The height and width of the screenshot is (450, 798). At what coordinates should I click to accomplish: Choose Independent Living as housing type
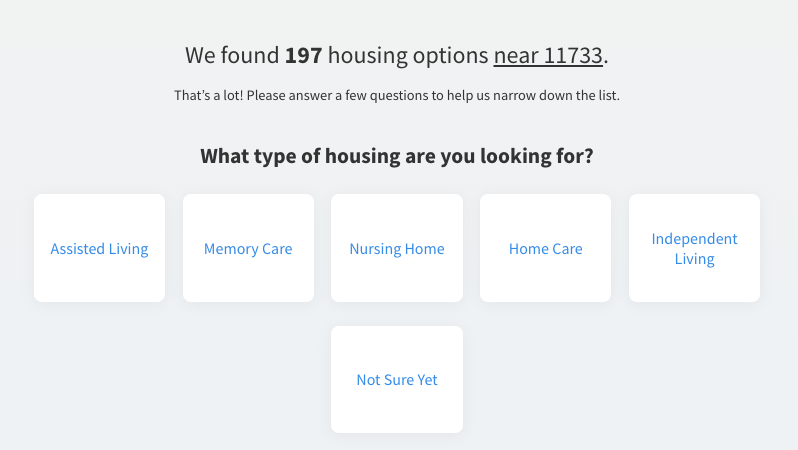(x=694, y=248)
